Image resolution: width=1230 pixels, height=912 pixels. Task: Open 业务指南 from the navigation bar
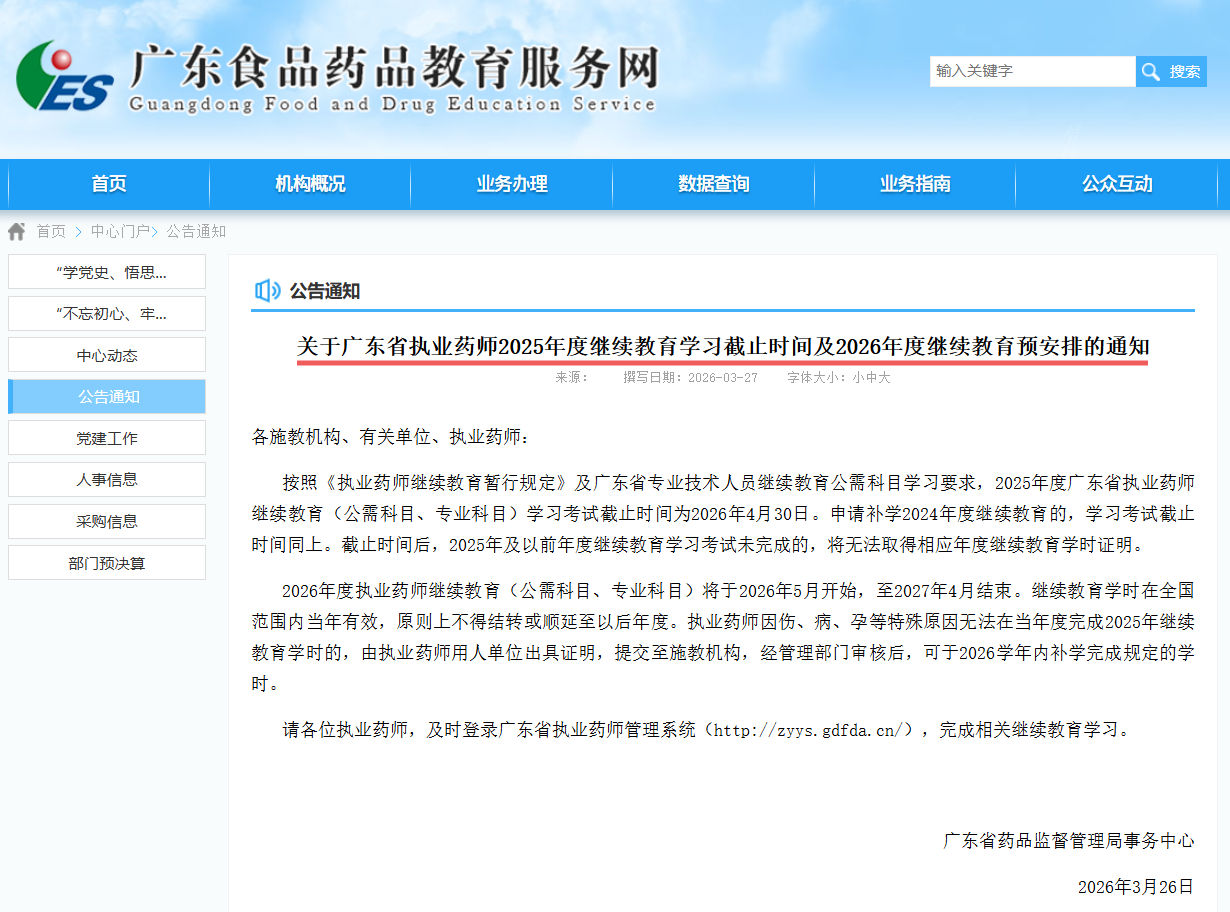[915, 184]
